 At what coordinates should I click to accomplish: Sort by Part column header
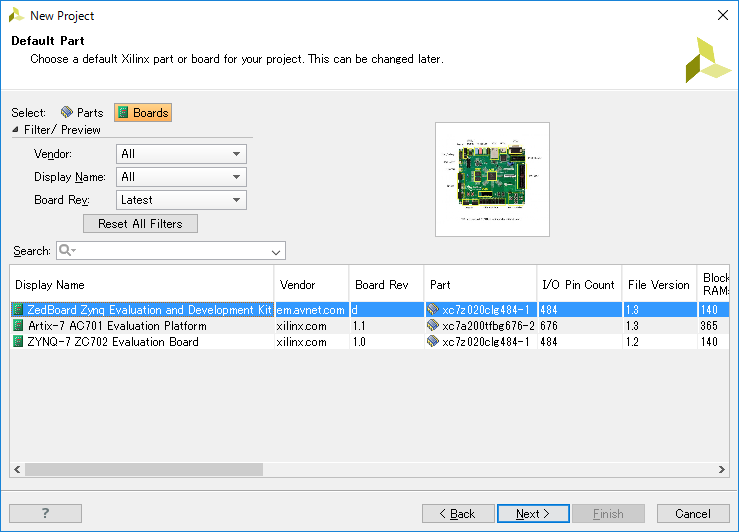click(480, 285)
